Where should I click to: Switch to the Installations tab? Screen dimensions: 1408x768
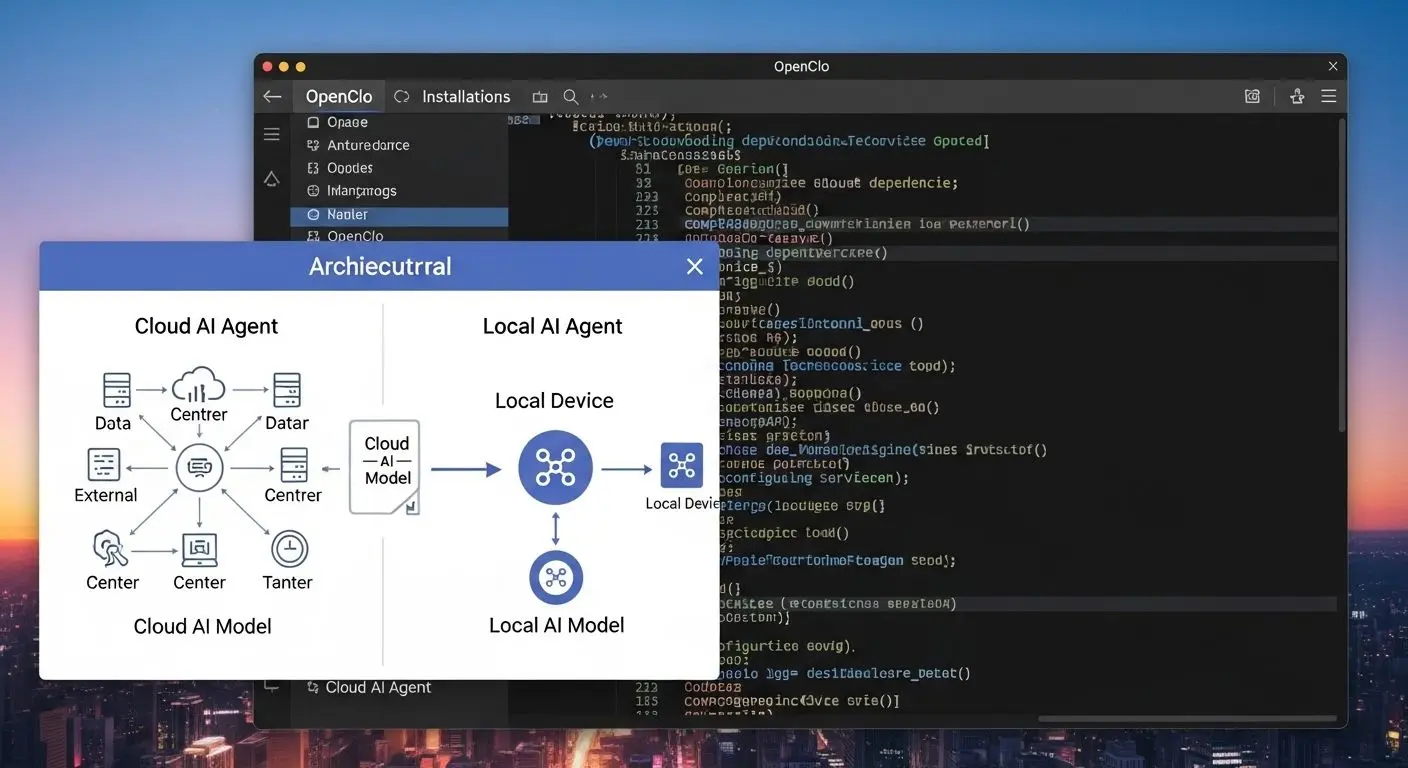point(465,97)
